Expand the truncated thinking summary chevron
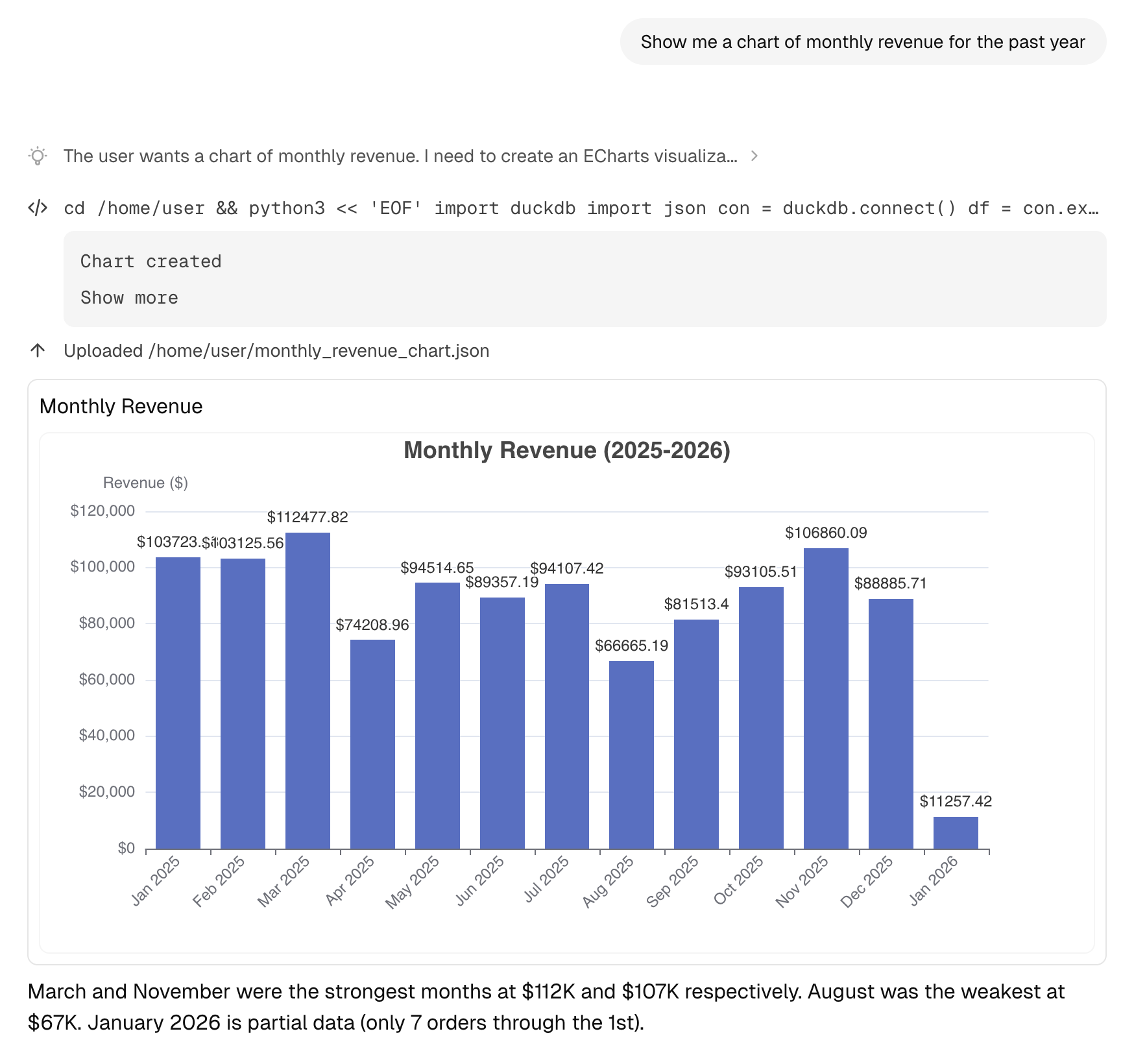Viewport: 1134px width, 1064px height. click(x=755, y=156)
